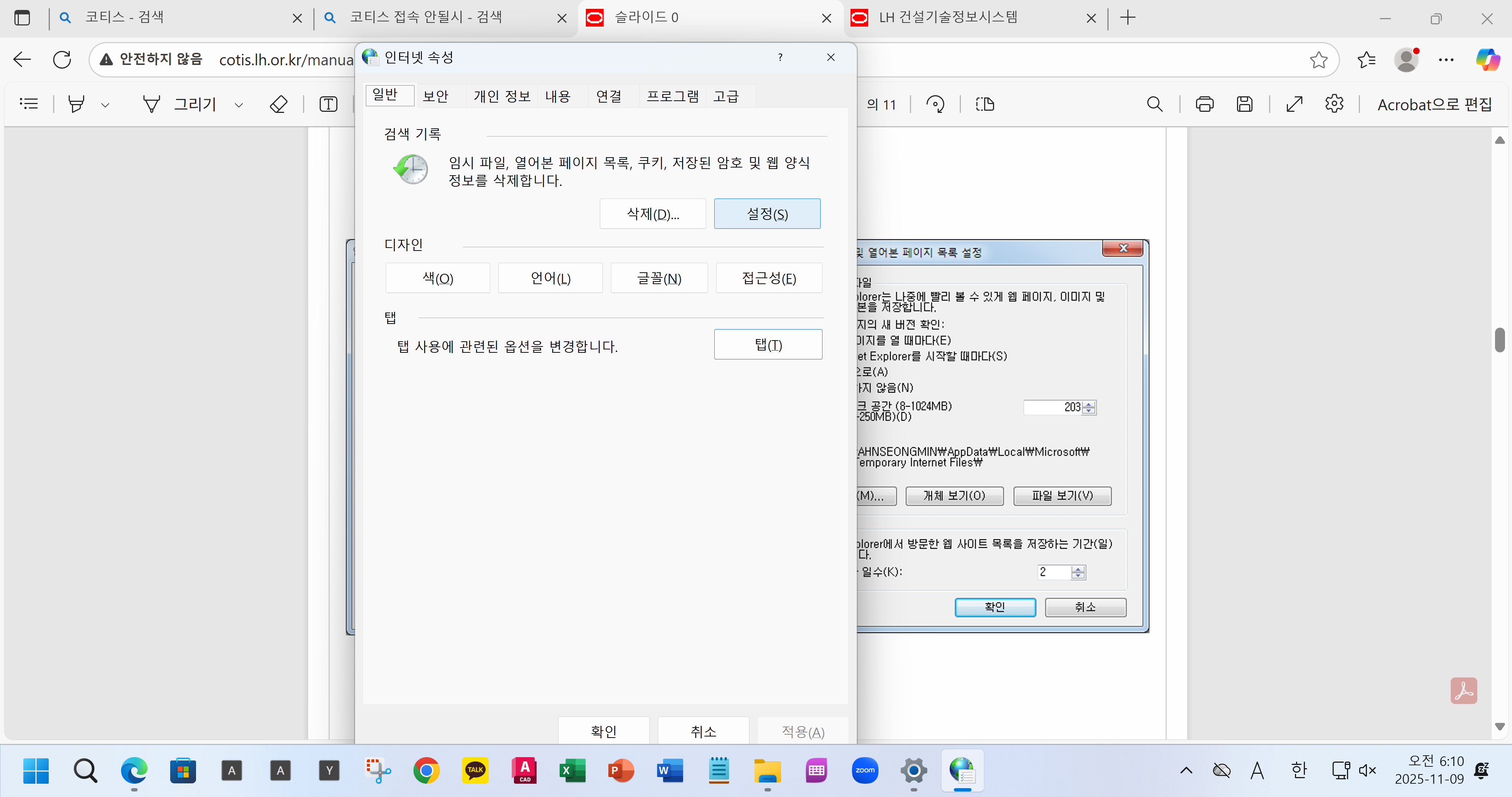The width and height of the screenshot is (1512, 797).
Task: Click the print icon in PDF toolbar
Action: [1205, 104]
